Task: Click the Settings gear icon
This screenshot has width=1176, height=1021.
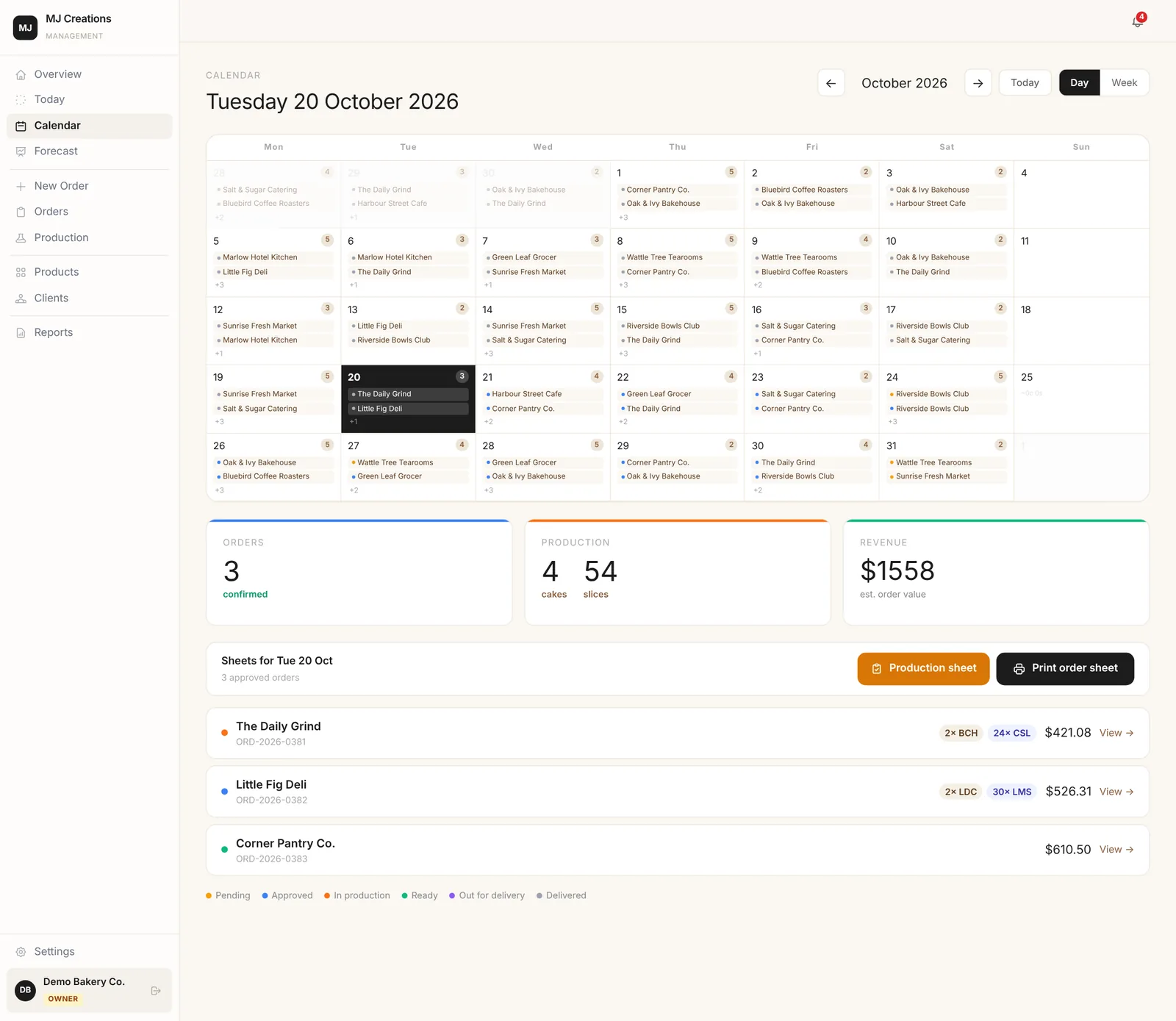Action: [x=21, y=951]
